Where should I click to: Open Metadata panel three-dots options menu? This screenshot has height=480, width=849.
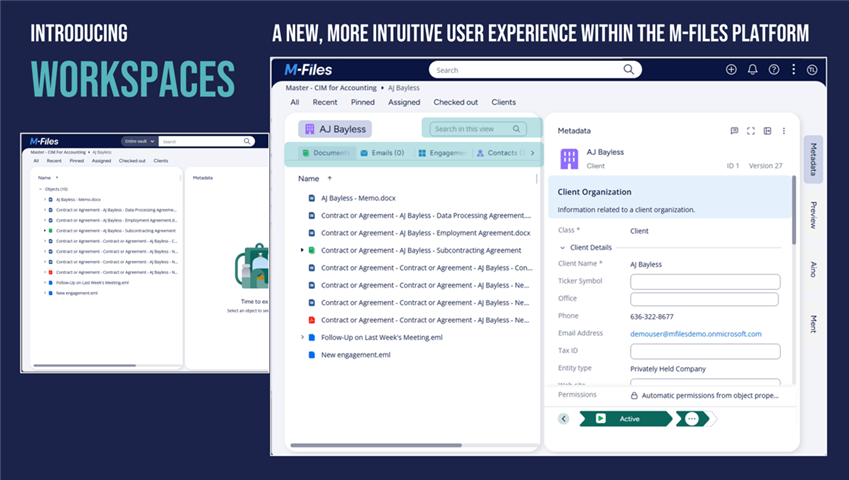[x=783, y=131]
